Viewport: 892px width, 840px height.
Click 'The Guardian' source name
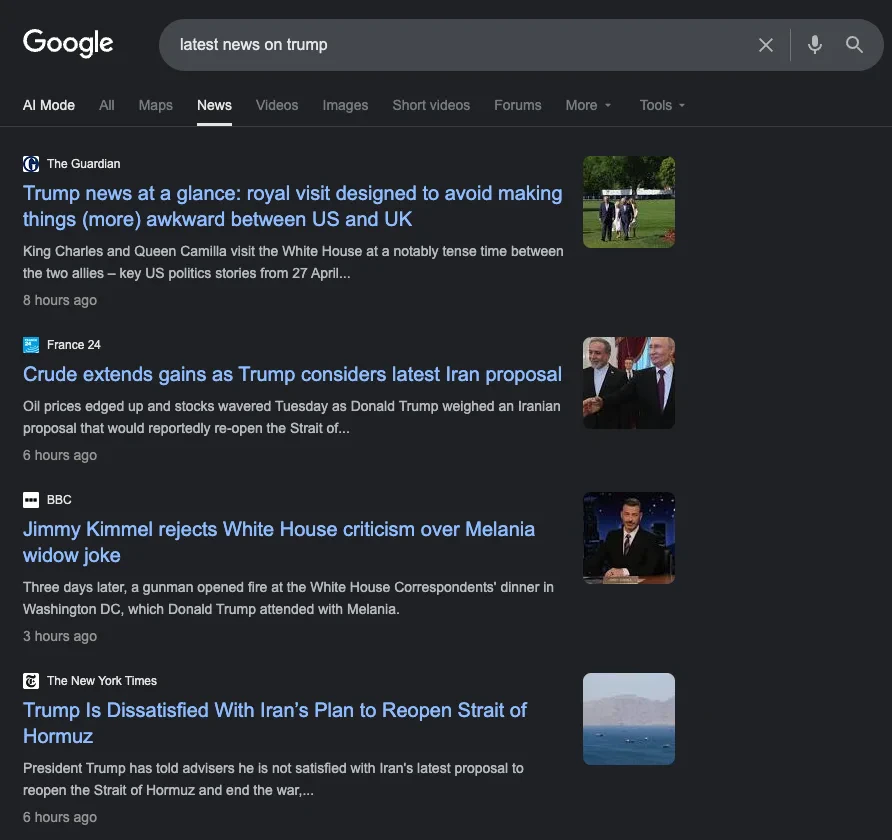pyautogui.click(x=84, y=164)
